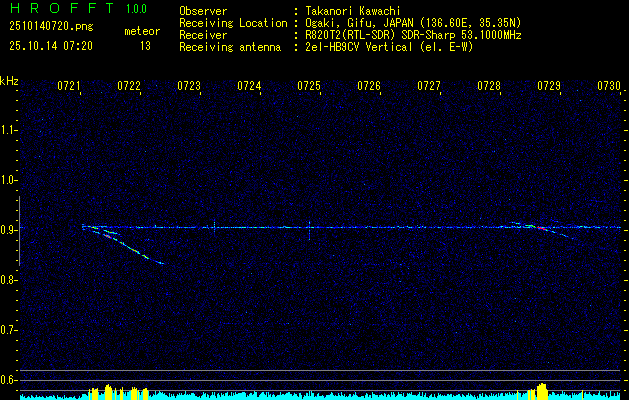Viewport: 629px width, 400px height.
Task: Click the 0721 time marker
Action: point(69,85)
